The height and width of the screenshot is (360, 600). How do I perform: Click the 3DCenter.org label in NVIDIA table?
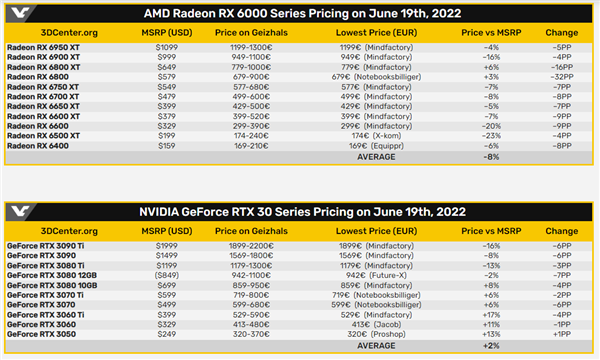point(69,231)
